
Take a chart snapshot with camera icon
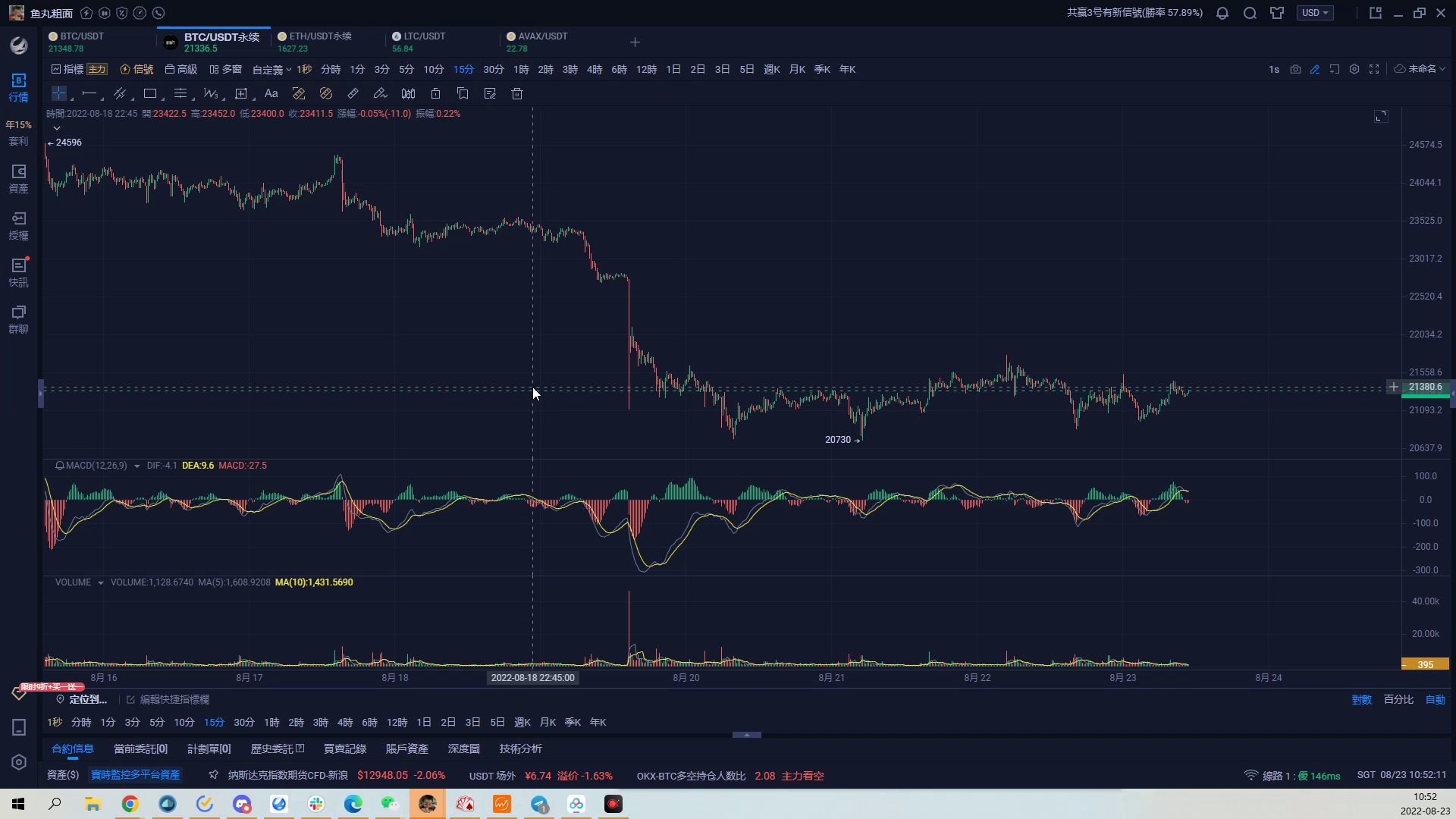[x=1295, y=69]
